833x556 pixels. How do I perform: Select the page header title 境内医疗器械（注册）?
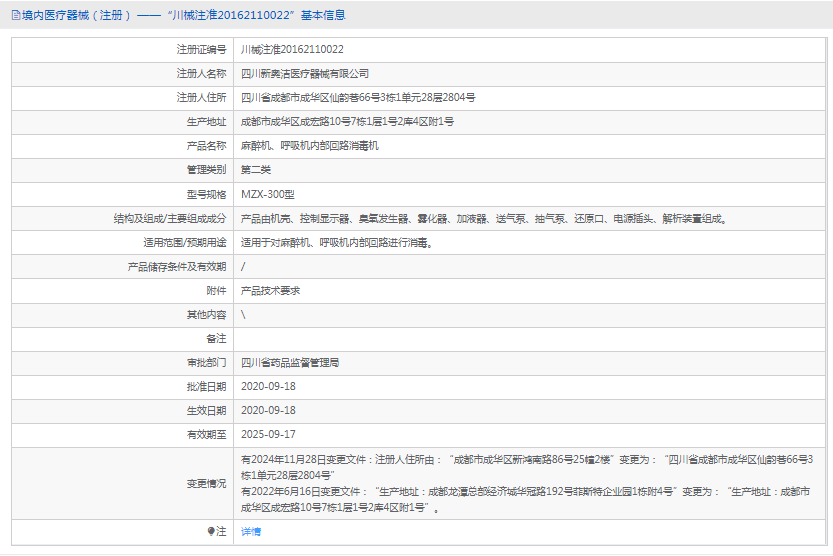(x=76, y=15)
